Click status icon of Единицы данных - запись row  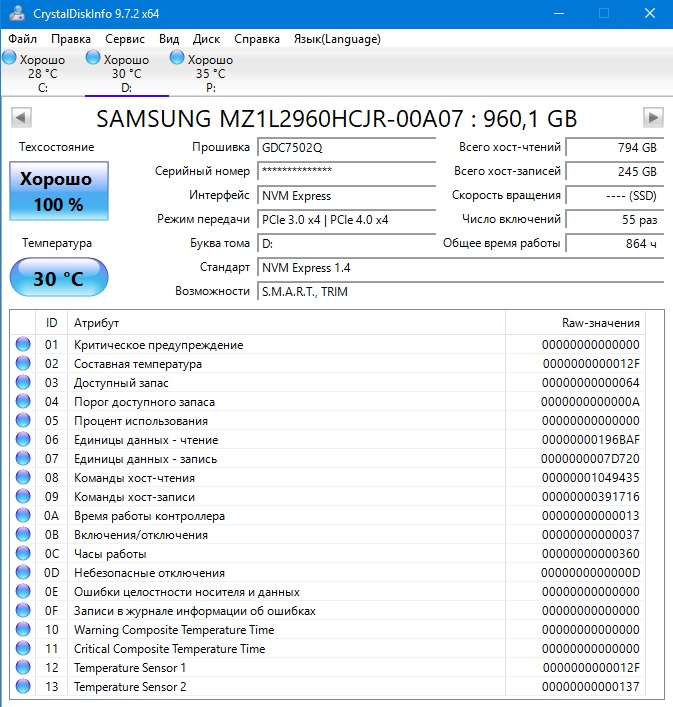click(x=23, y=458)
